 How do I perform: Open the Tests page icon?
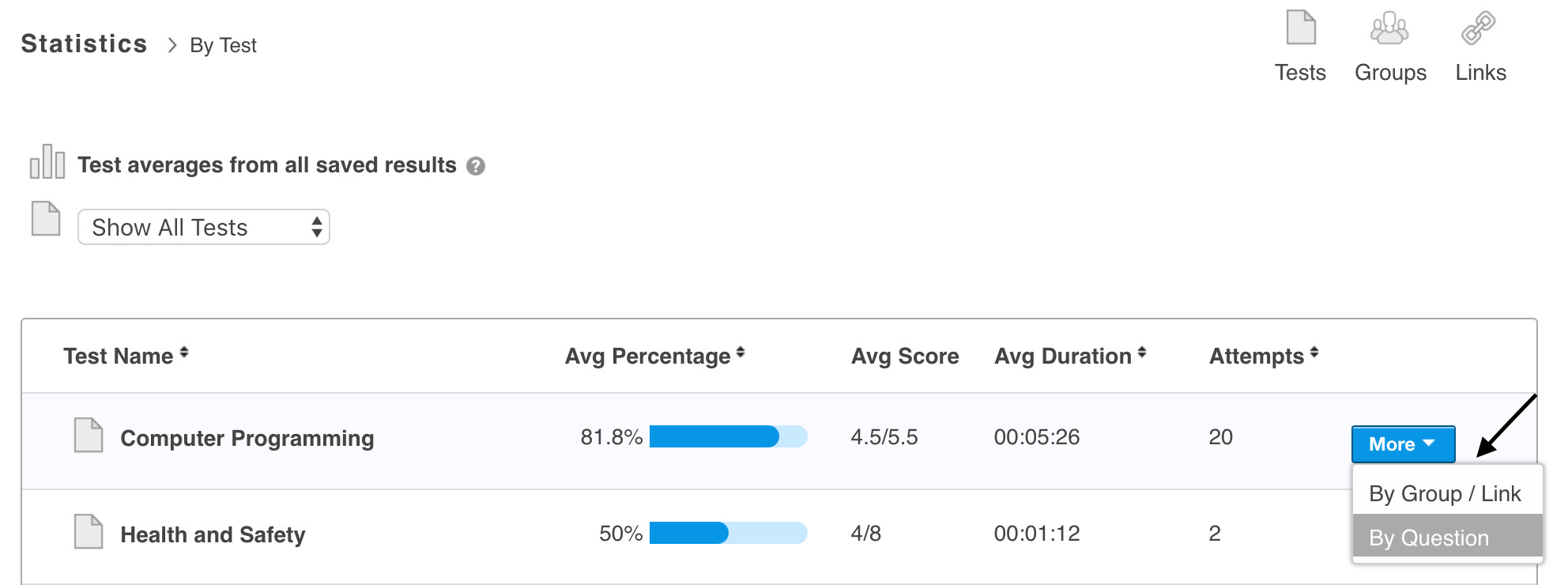click(1300, 28)
